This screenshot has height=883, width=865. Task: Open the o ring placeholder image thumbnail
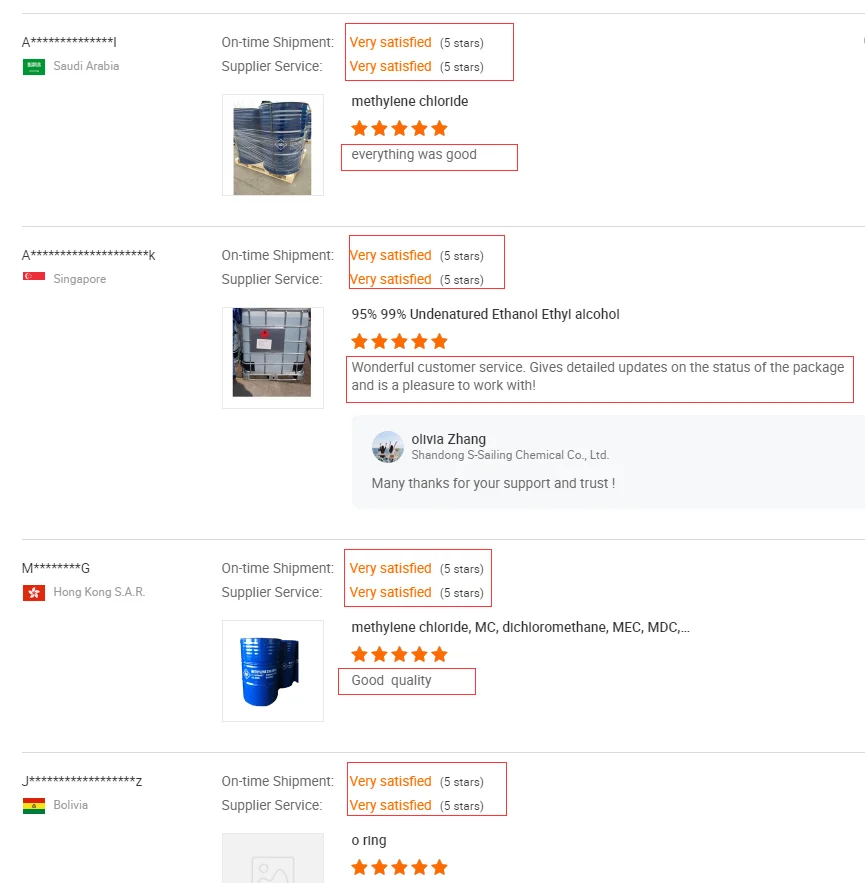pos(272,860)
